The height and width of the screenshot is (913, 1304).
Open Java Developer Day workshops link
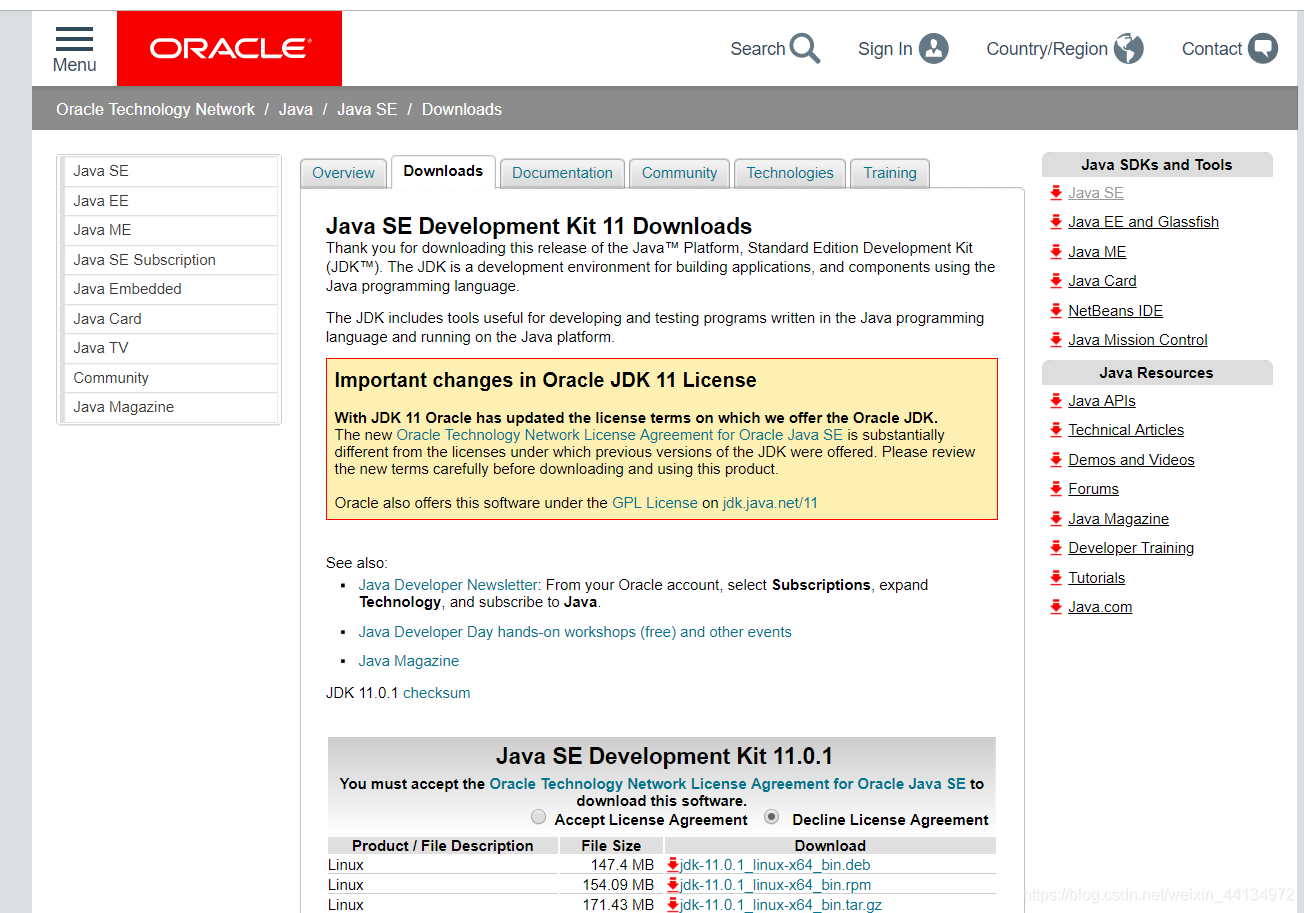(x=575, y=632)
